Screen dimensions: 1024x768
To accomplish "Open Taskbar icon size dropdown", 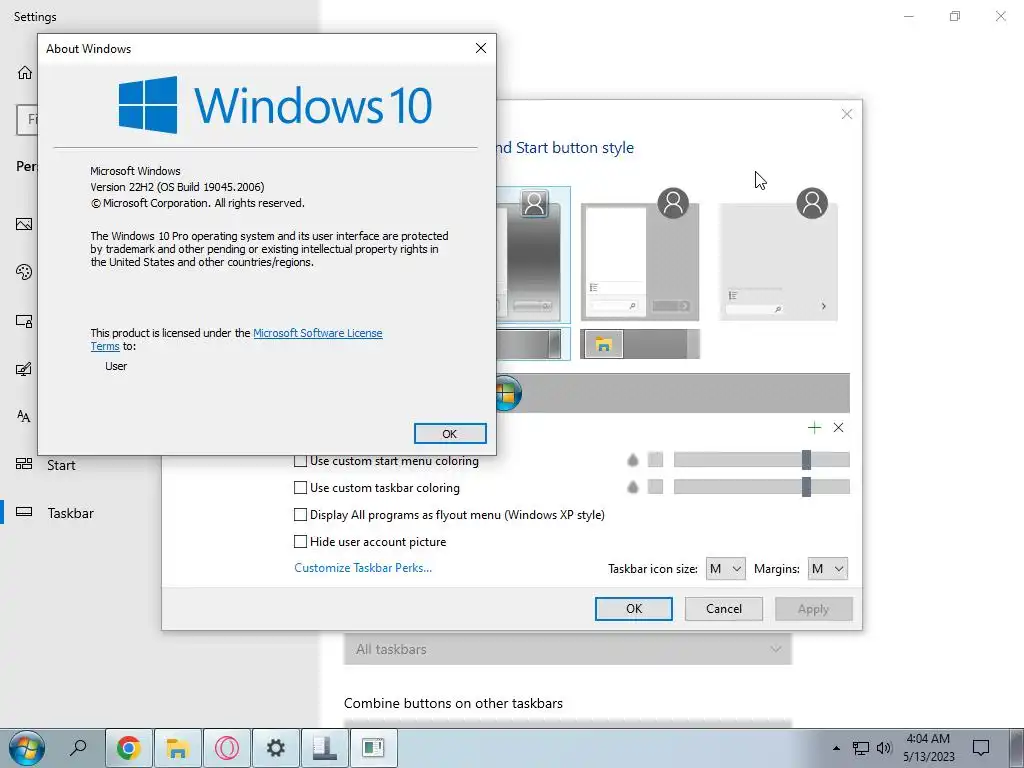I will coord(726,569).
